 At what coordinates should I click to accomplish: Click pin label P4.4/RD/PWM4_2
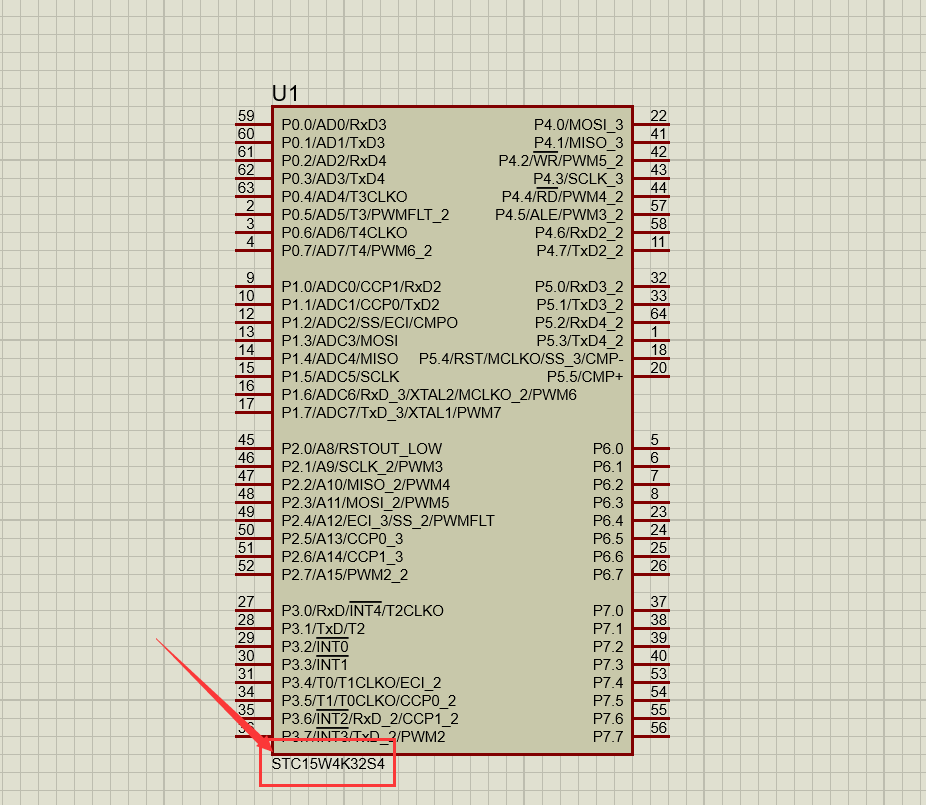pos(562,197)
